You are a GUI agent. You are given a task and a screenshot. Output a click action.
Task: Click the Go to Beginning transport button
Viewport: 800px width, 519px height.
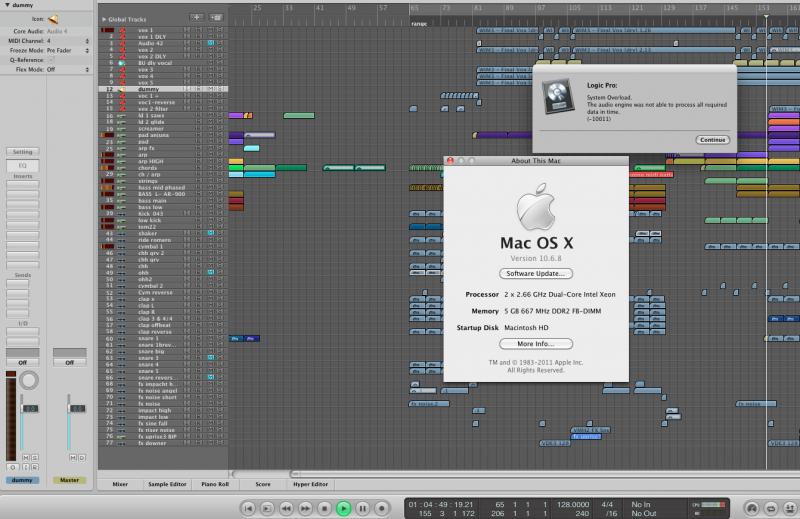point(248,508)
